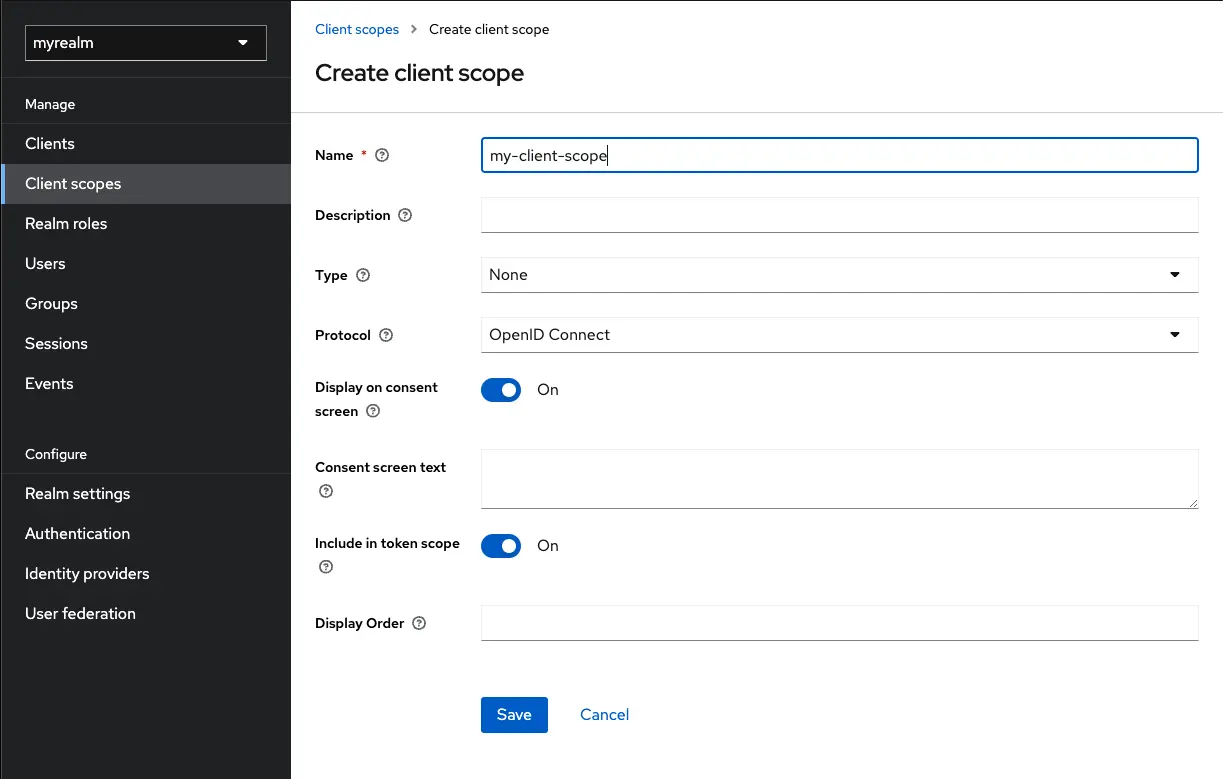Select Realm settings from the sidebar
Image resolution: width=1223 pixels, height=779 pixels.
click(x=77, y=493)
